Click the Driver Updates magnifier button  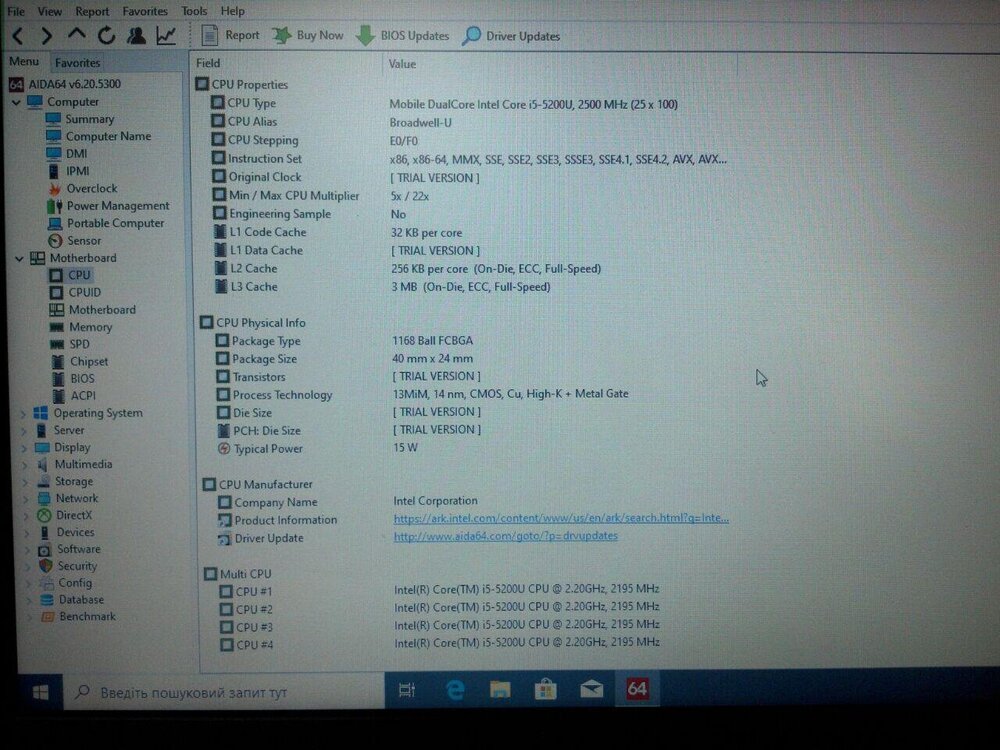coord(510,36)
